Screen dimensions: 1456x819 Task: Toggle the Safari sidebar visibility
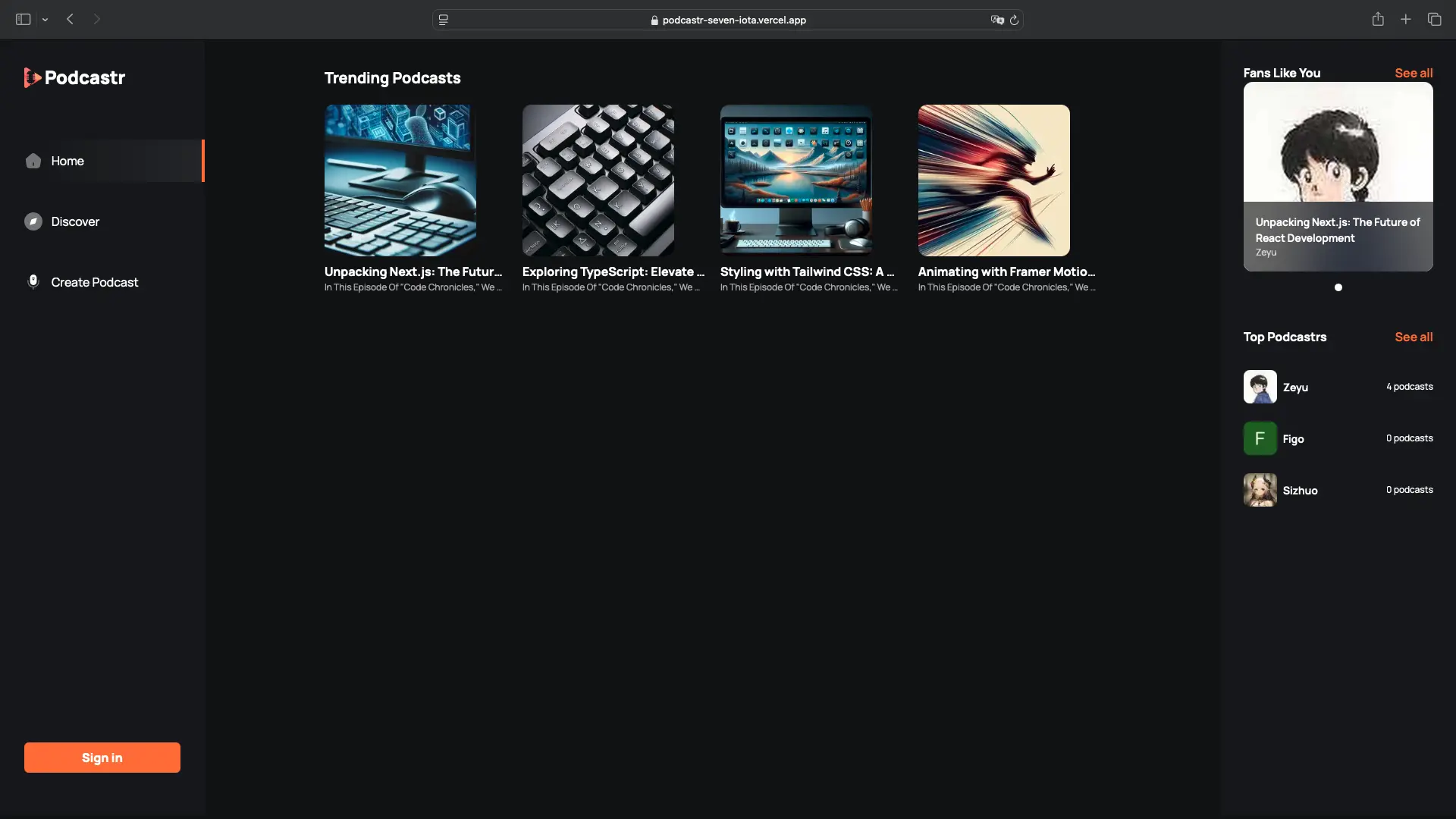click(x=22, y=19)
